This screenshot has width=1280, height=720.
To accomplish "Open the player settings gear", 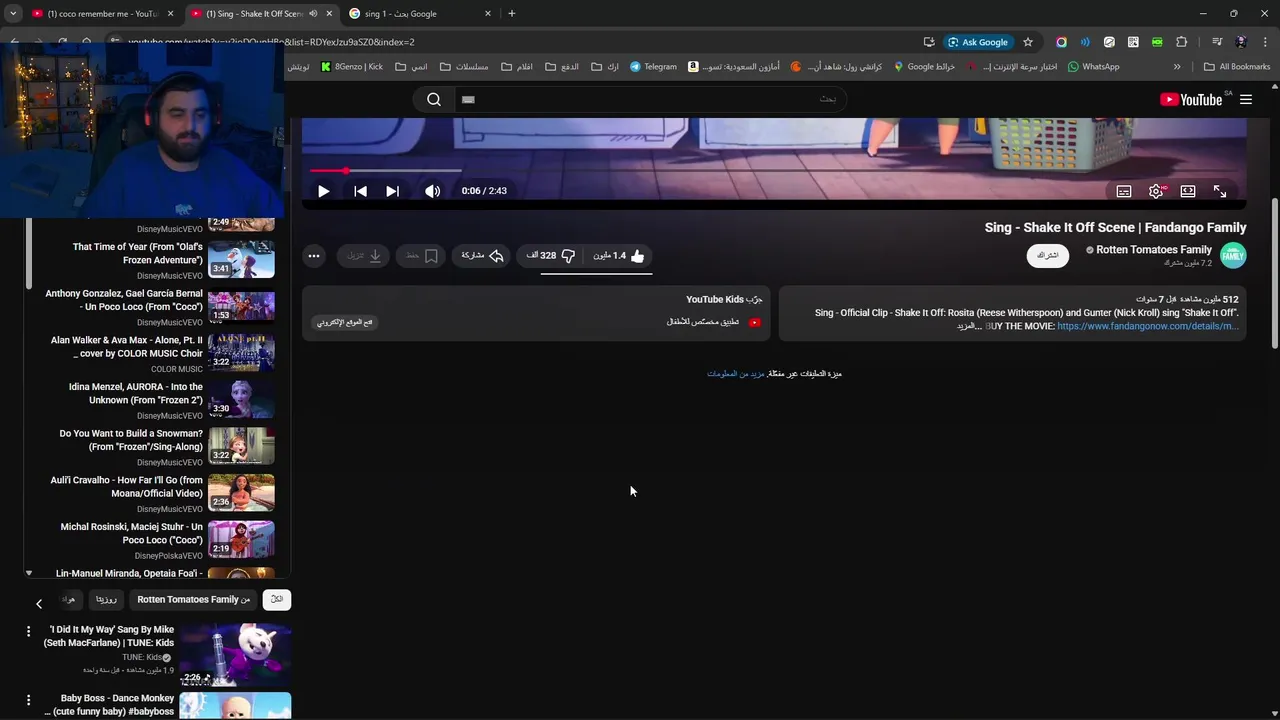I will tap(1156, 191).
